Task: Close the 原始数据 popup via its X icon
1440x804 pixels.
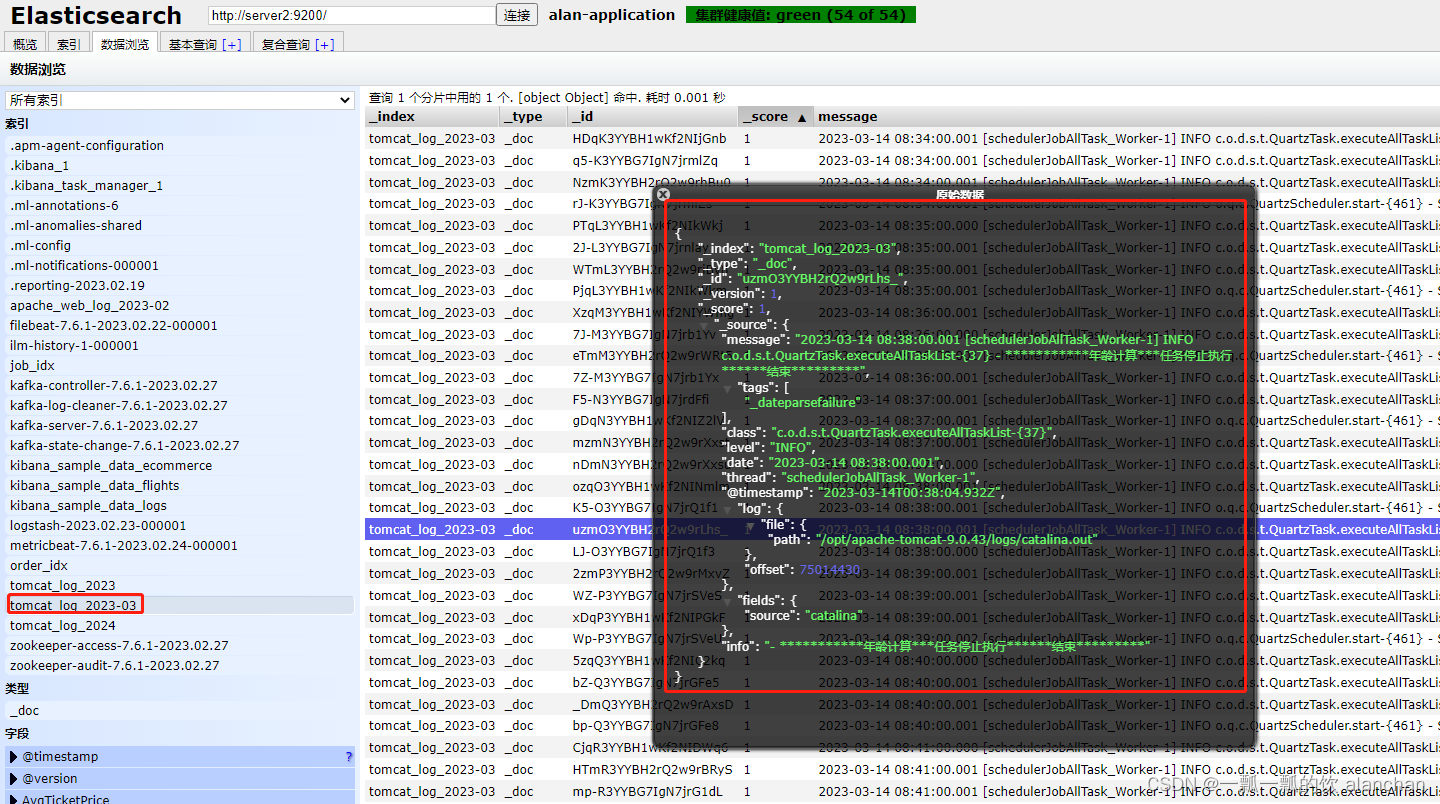Action: [663, 193]
